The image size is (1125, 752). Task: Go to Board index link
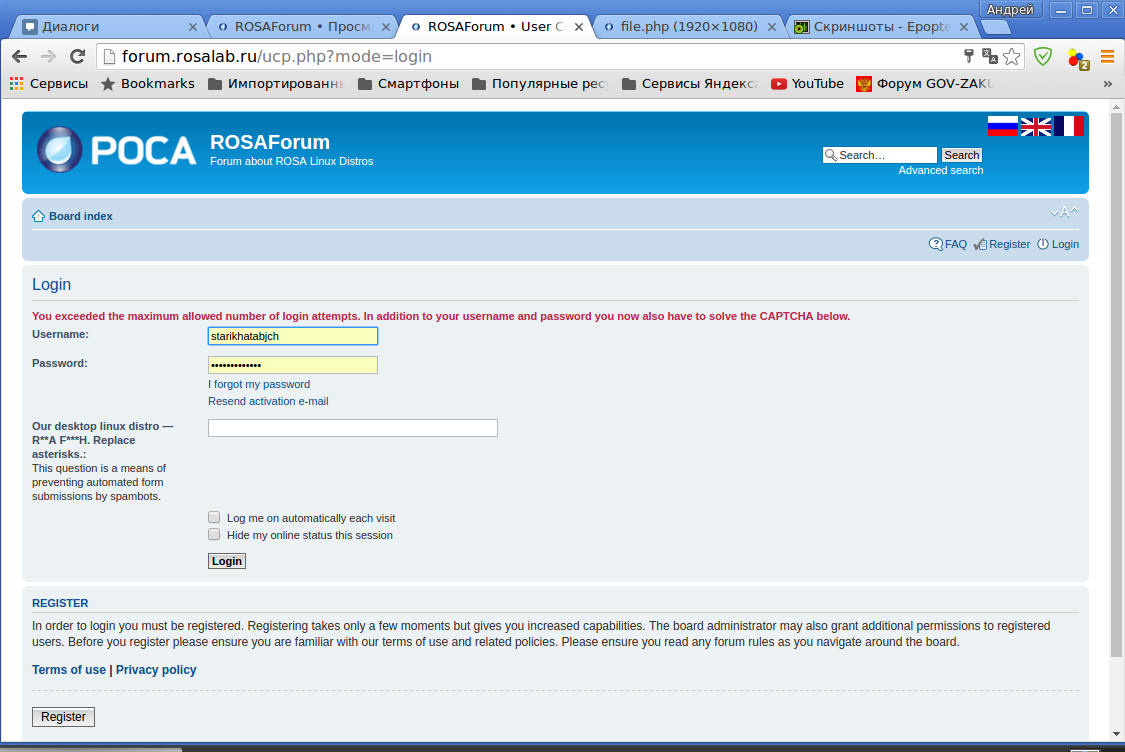80,216
